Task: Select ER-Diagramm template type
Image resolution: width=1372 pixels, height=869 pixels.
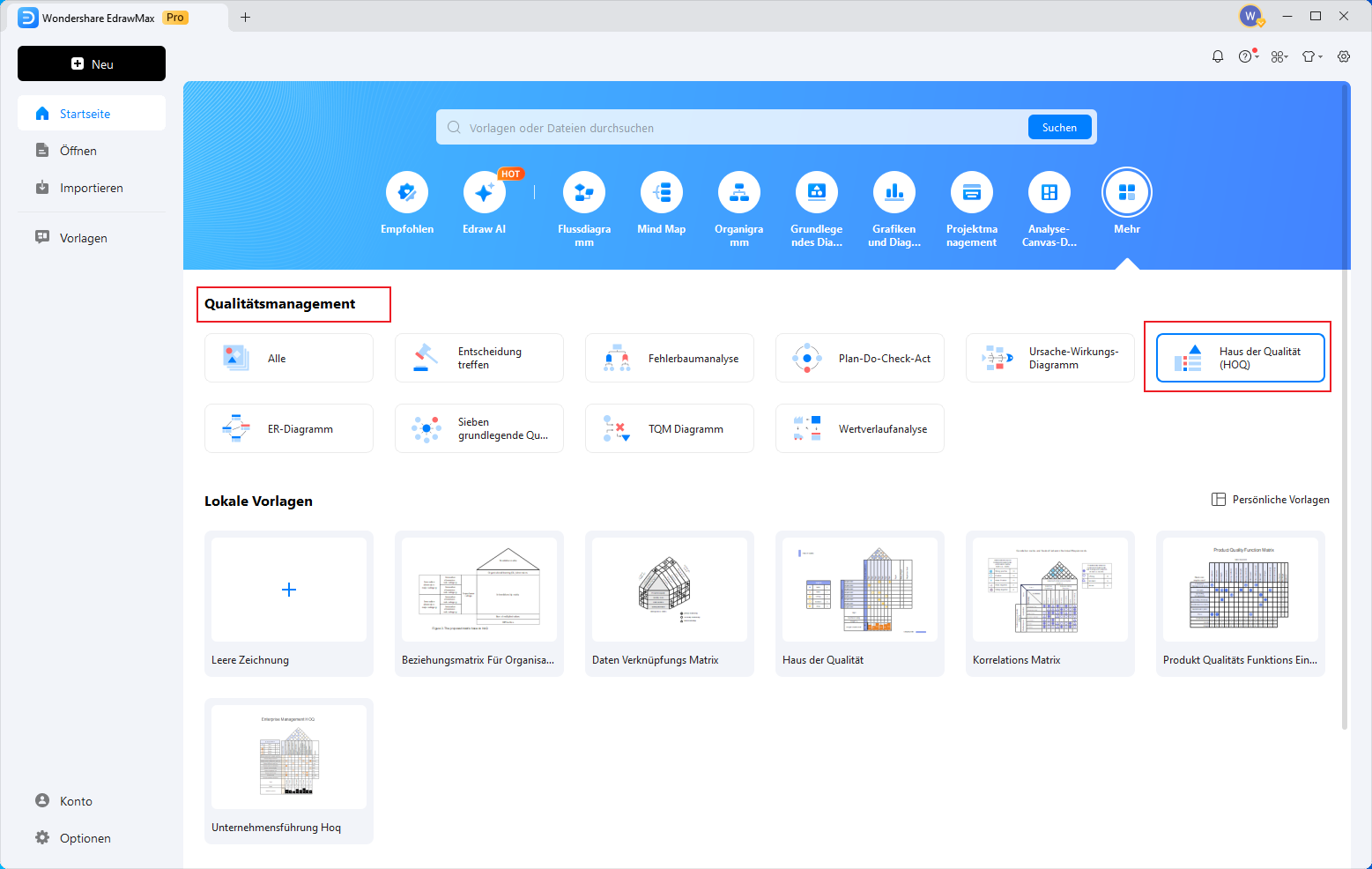Action: [289, 428]
